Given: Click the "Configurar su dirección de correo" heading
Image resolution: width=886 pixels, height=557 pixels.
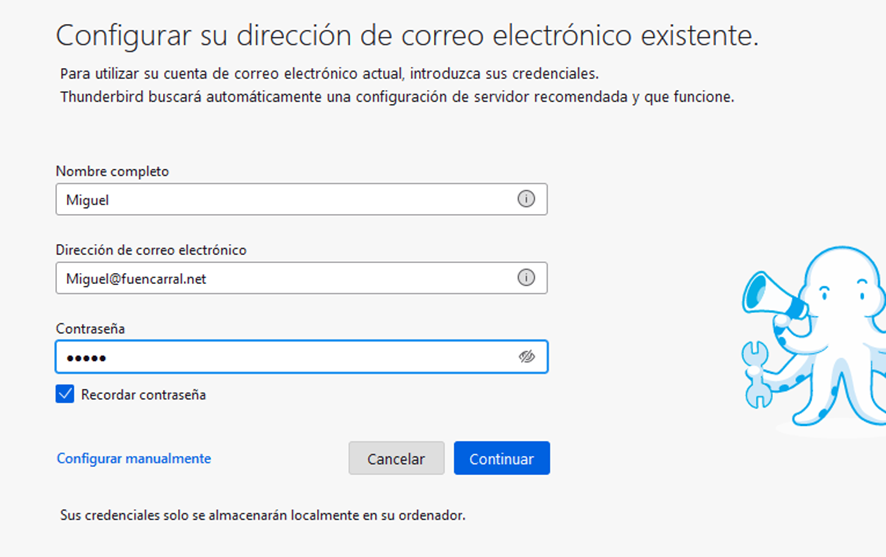Looking at the screenshot, I should coord(407,36).
